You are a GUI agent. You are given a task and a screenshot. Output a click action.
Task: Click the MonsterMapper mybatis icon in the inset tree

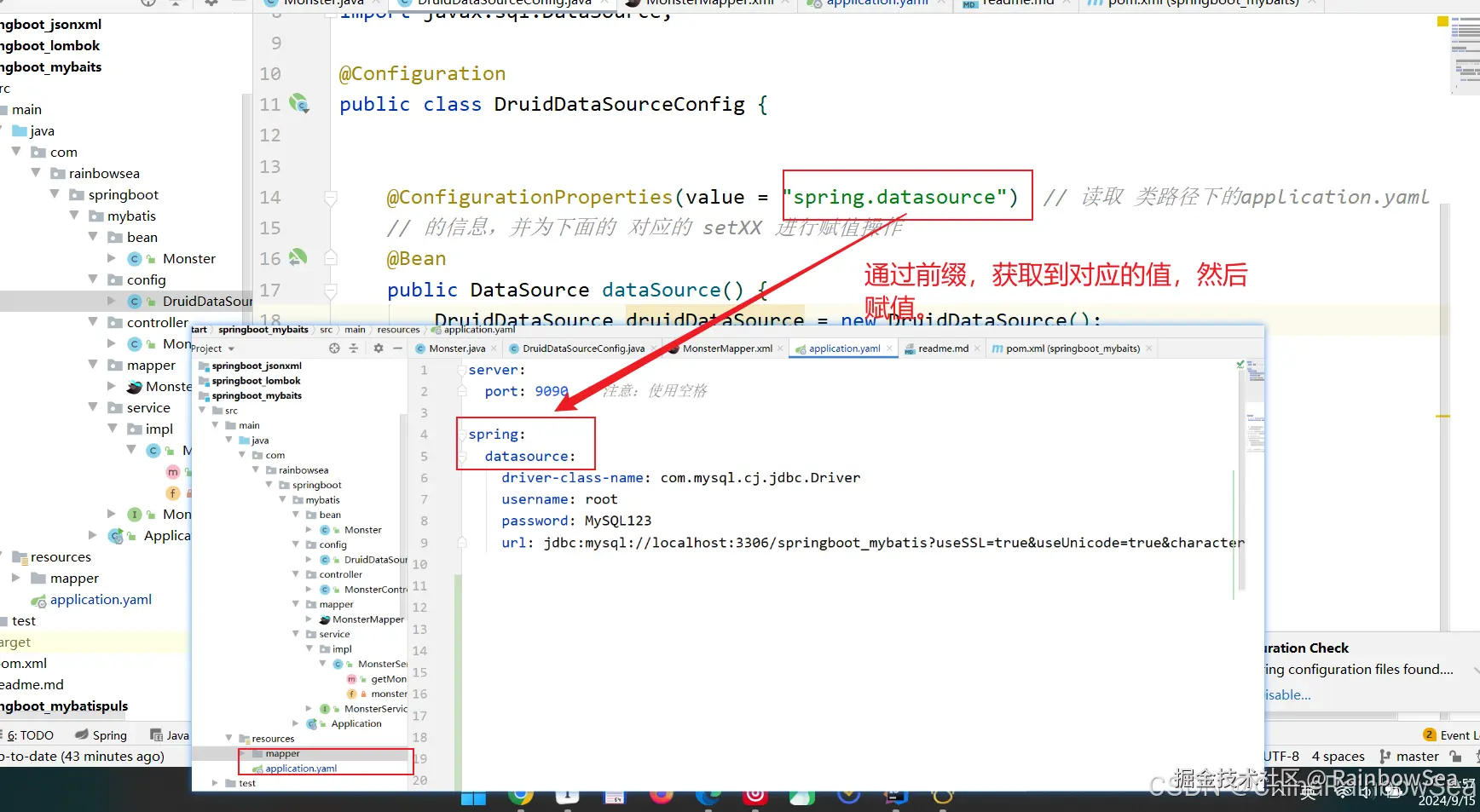(325, 619)
